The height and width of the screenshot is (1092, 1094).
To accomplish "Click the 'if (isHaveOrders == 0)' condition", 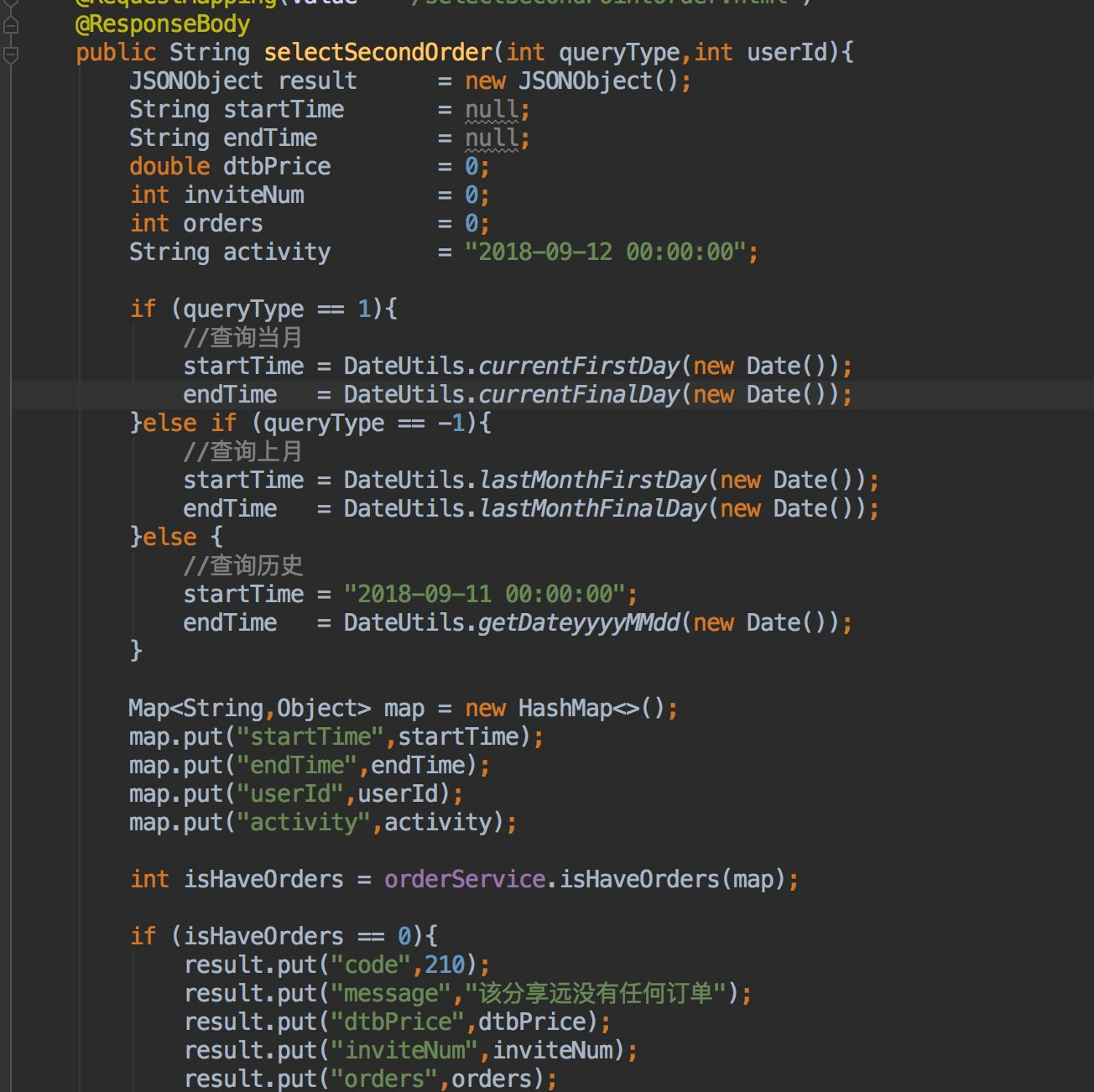I will click(277, 937).
